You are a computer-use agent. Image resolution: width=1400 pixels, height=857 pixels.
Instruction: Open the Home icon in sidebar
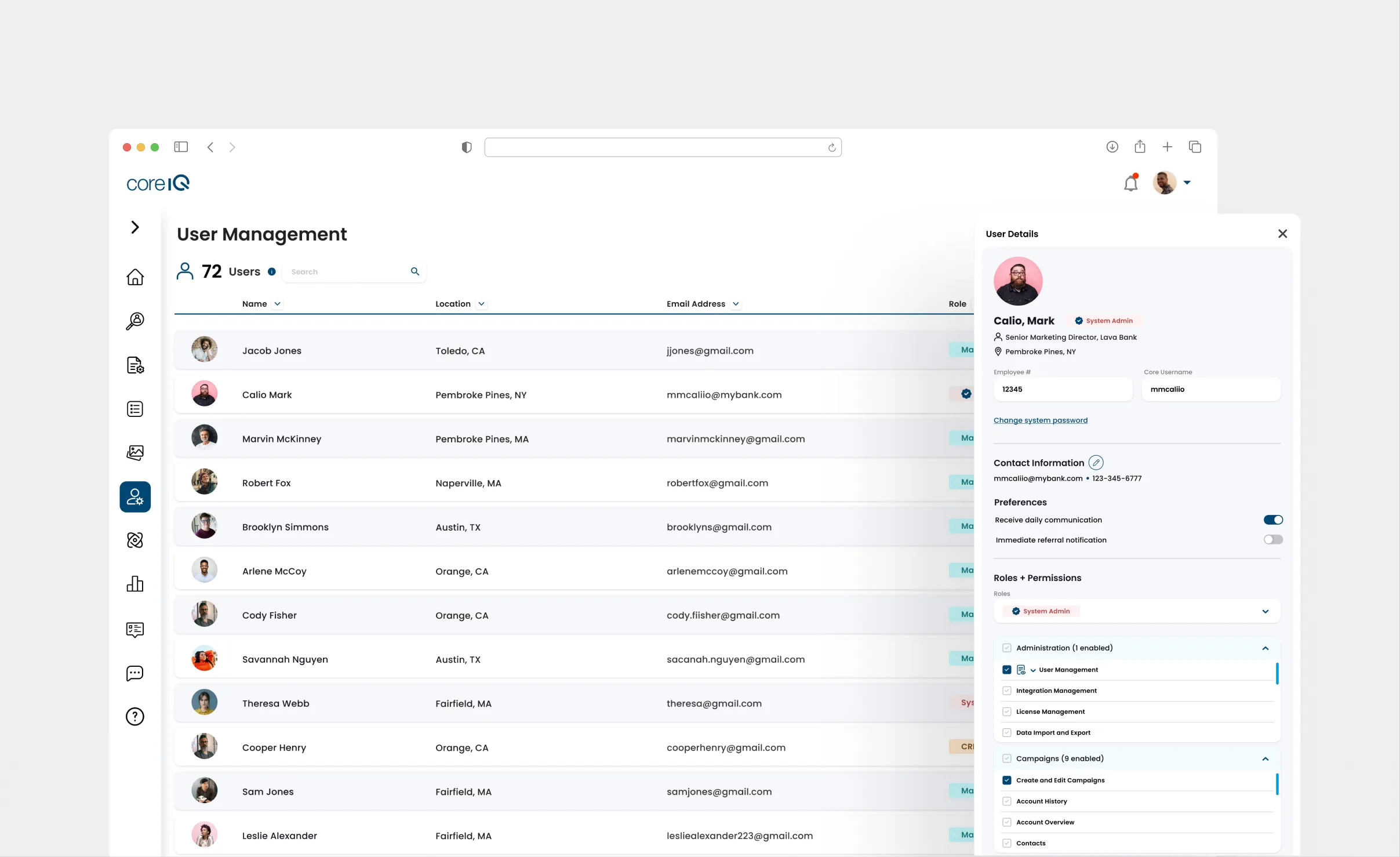point(135,277)
